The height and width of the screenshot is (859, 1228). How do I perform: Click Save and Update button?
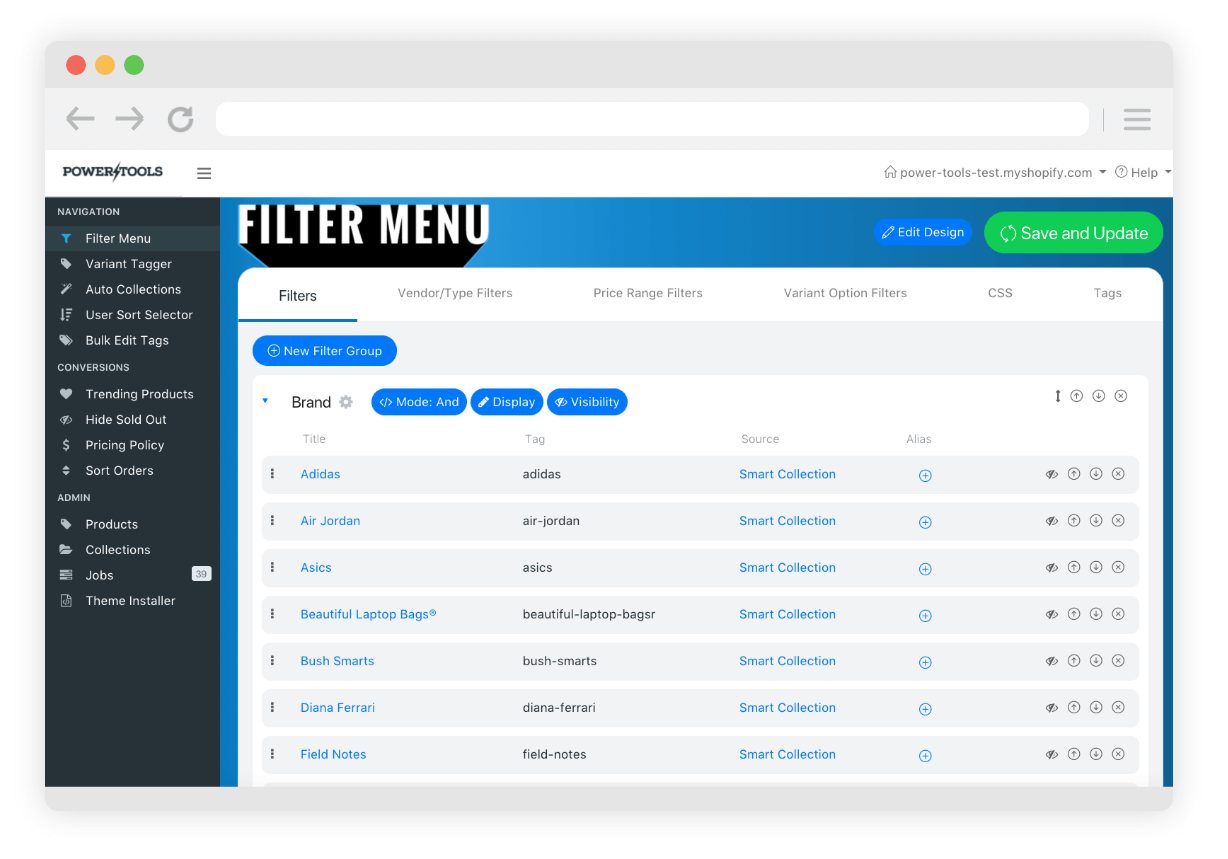1073,233
